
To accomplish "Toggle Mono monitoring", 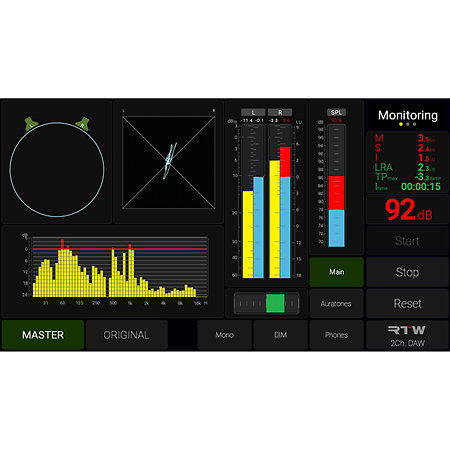I will [224, 335].
